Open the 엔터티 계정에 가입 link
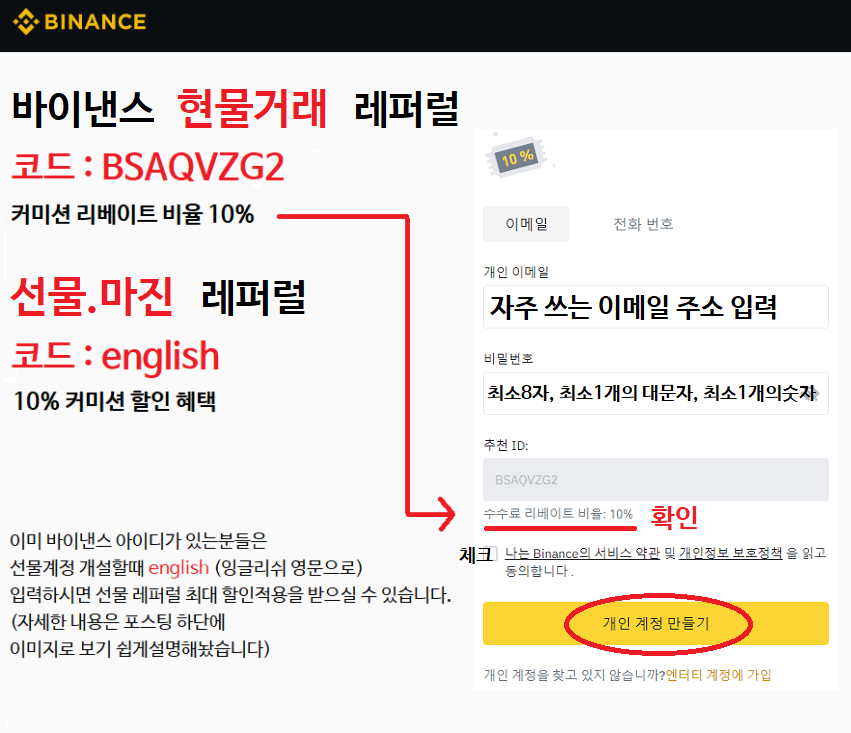 (718, 675)
